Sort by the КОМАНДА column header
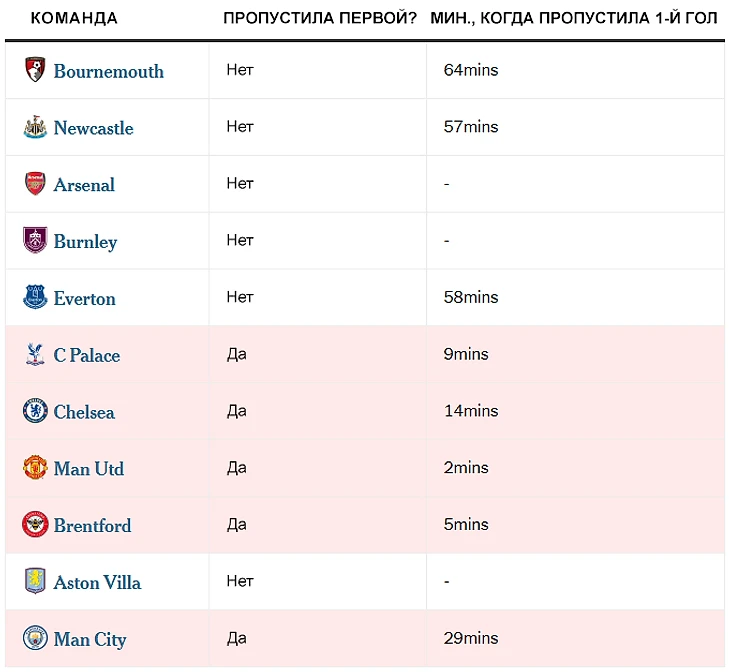Viewport: 730px width, 672px height. (74, 18)
